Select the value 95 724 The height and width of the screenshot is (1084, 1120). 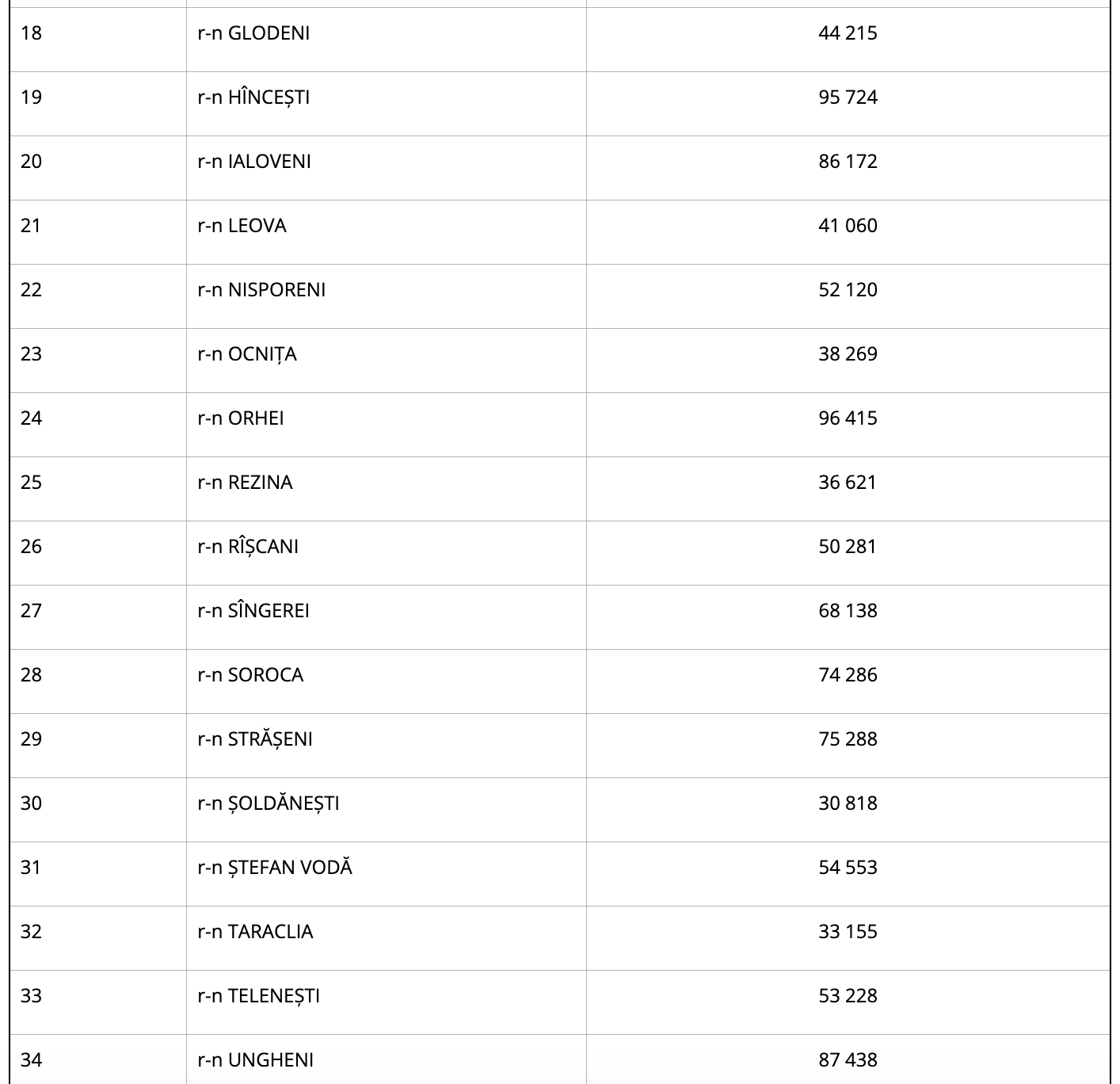point(848,97)
